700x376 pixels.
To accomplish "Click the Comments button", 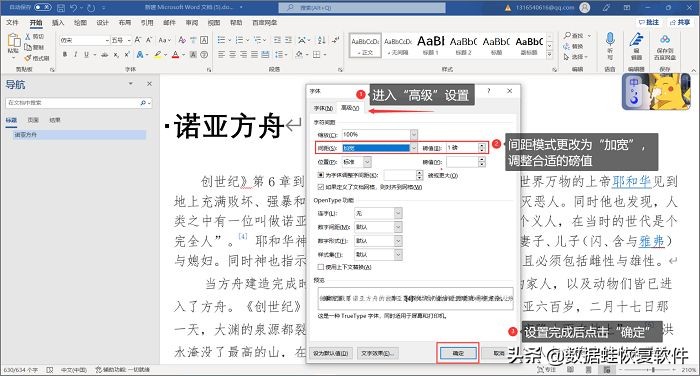I will pyautogui.click(x=649, y=22).
